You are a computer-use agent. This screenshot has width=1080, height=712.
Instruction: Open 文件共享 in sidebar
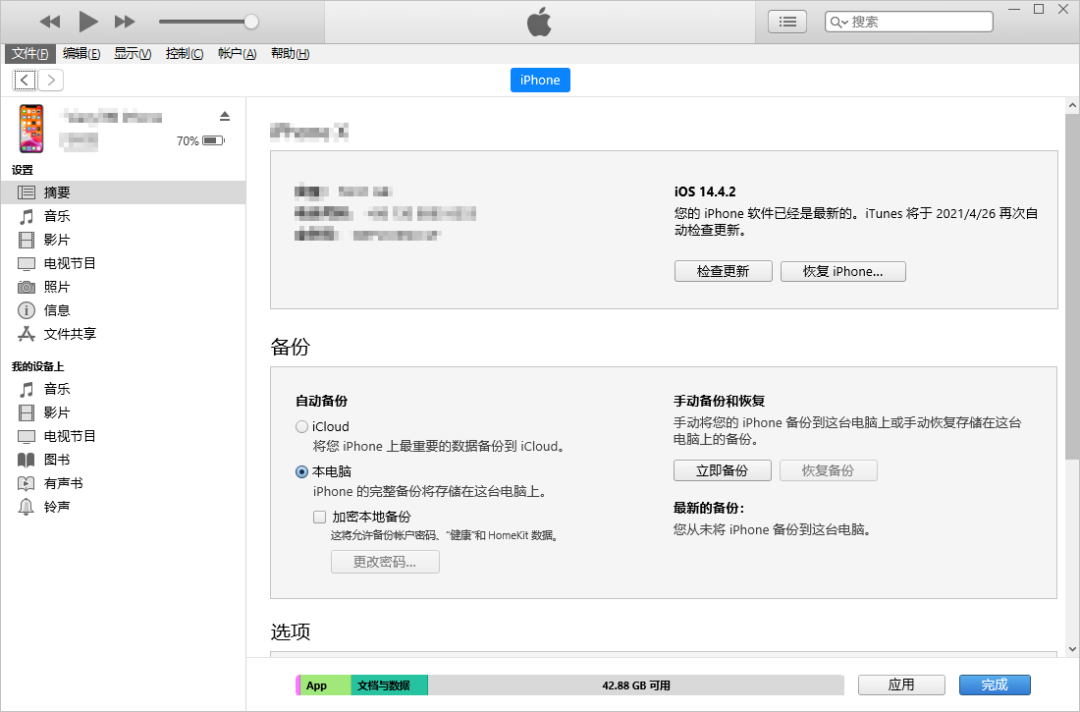[70, 334]
